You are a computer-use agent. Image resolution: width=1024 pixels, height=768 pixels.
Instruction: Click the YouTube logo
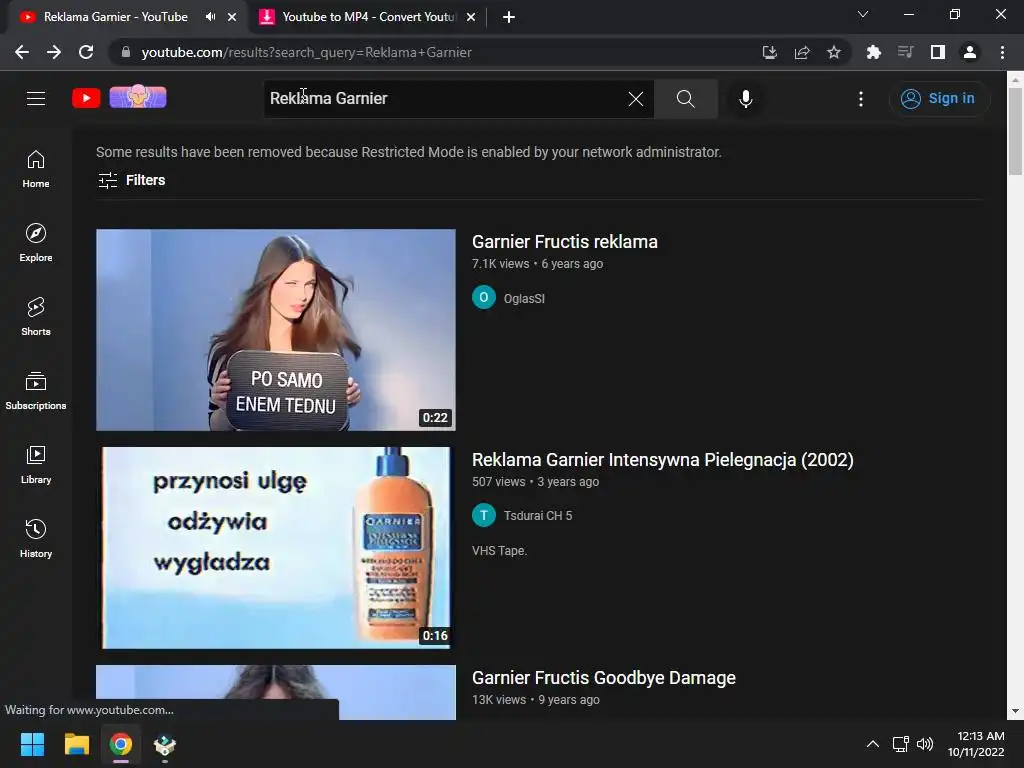click(x=86, y=98)
